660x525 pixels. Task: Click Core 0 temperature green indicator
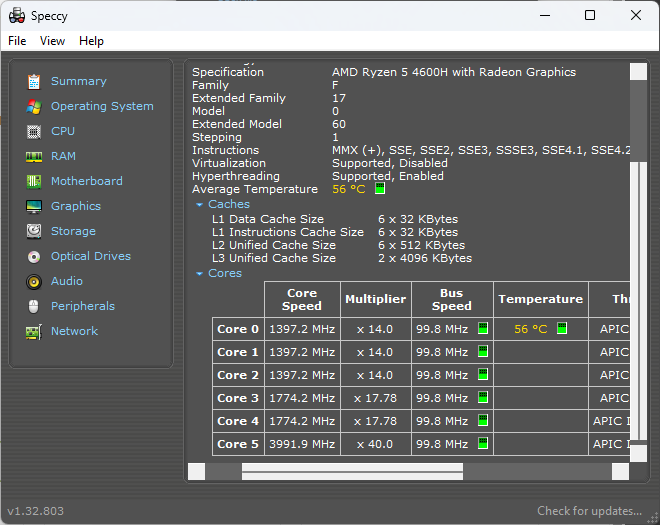point(562,328)
